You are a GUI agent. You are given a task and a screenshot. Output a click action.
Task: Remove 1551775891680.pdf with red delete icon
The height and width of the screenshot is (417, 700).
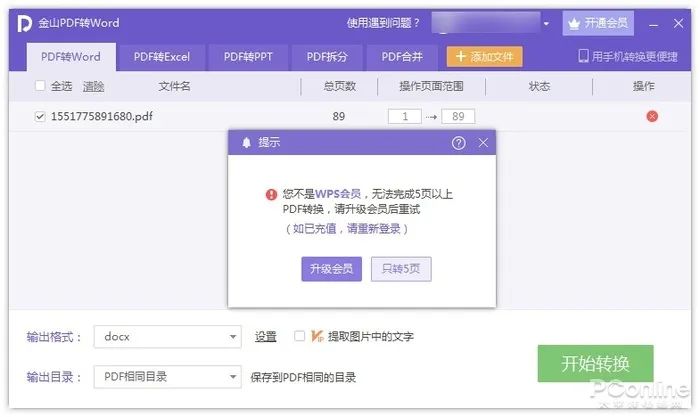(652, 117)
